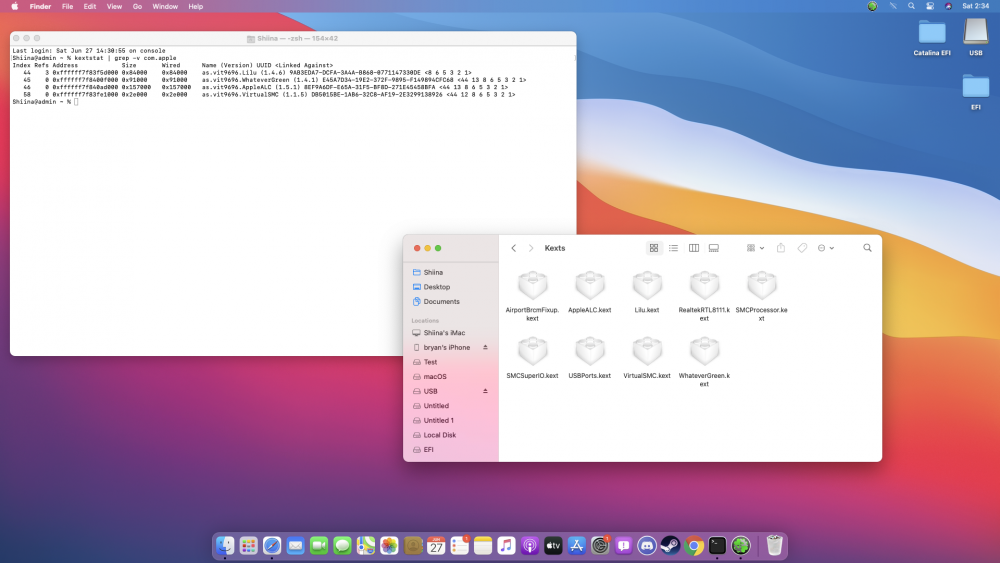Open the Apple menu
The height and width of the screenshot is (563, 1000).
click(15, 6)
